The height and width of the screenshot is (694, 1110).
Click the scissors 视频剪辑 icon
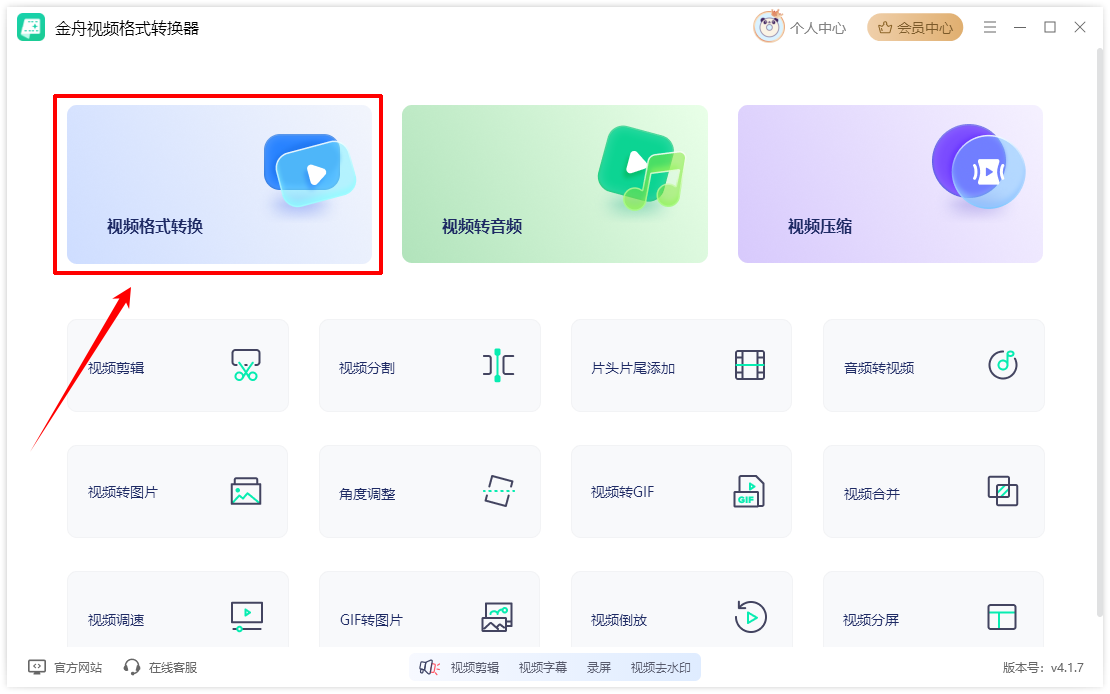pyautogui.click(x=246, y=365)
